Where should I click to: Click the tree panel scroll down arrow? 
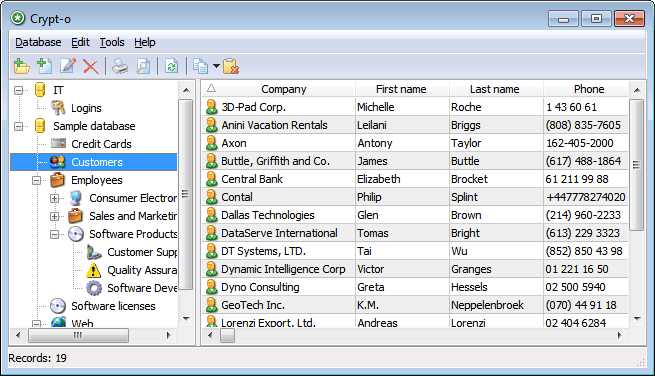click(186, 319)
